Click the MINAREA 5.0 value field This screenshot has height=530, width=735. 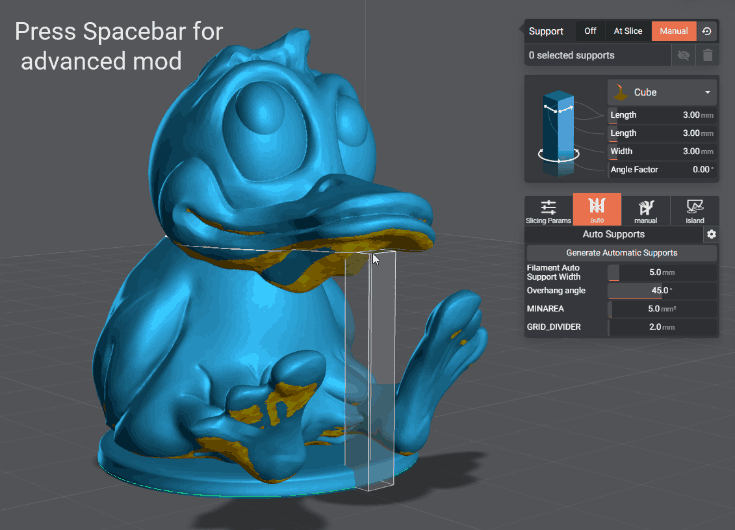(x=662, y=309)
